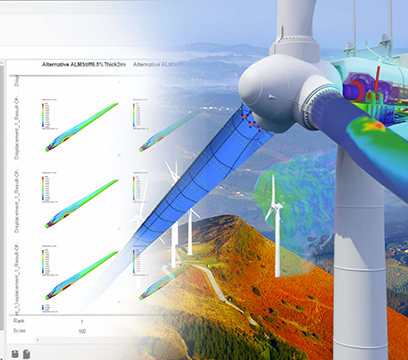Collapse the small triangle above the top blade row

[x=119, y=82]
